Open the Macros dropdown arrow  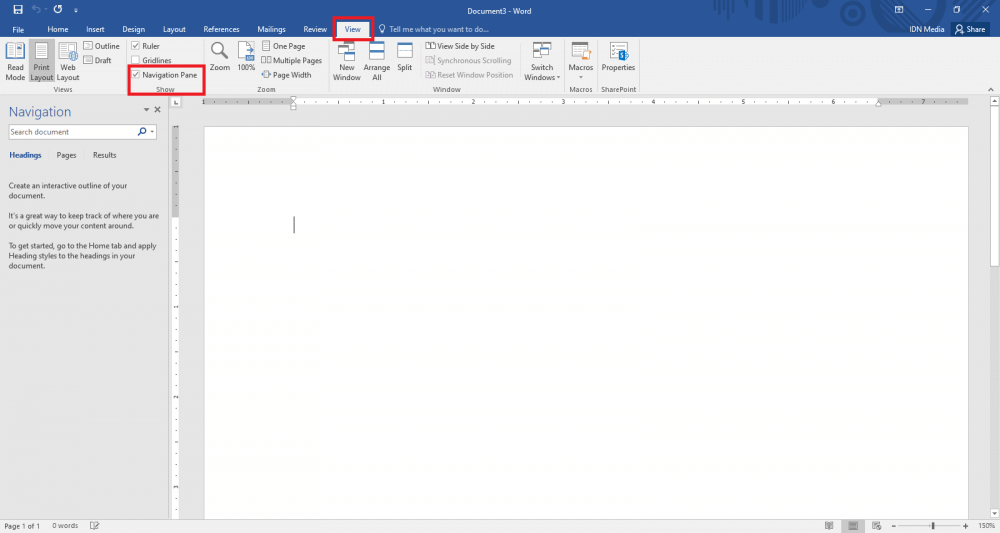pos(580,77)
